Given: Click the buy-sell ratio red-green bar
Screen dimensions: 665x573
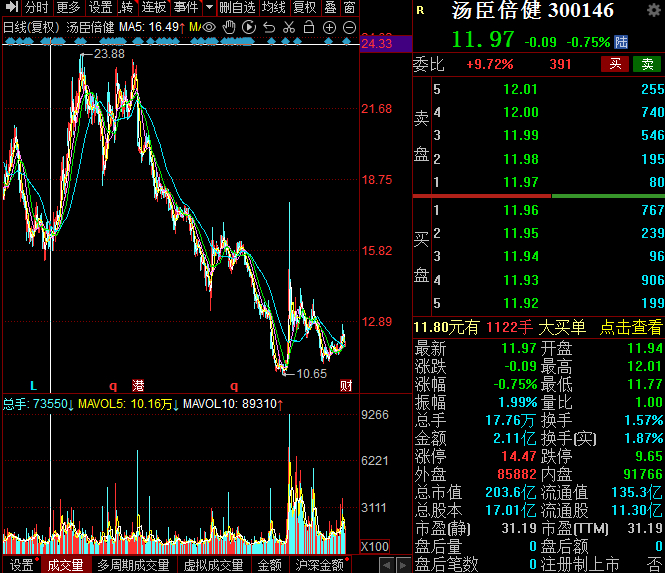Looking at the screenshot, I should coord(539,196).
